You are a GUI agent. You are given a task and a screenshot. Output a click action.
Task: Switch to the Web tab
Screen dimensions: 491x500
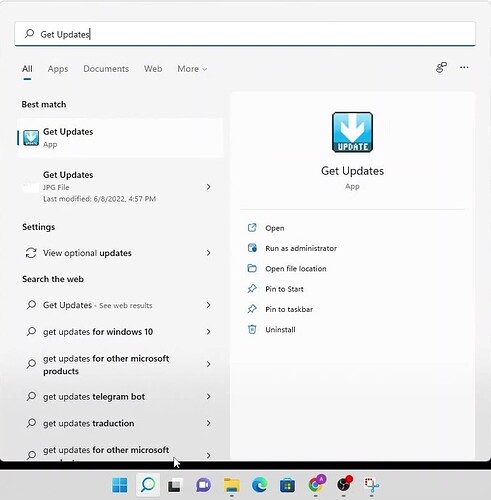(153, 69)
